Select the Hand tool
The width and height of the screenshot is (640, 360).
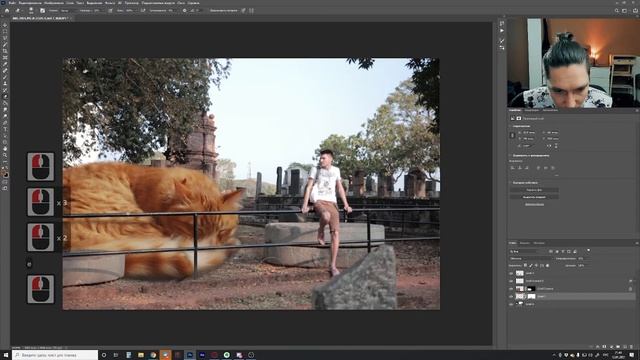[x=5, y=149]
